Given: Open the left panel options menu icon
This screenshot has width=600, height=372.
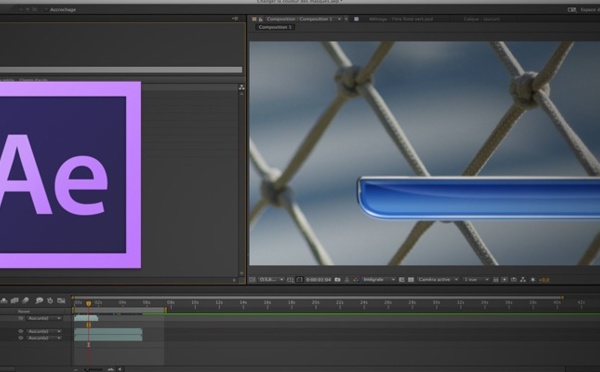Looking at the screenshot, I should tap(235, 19).
